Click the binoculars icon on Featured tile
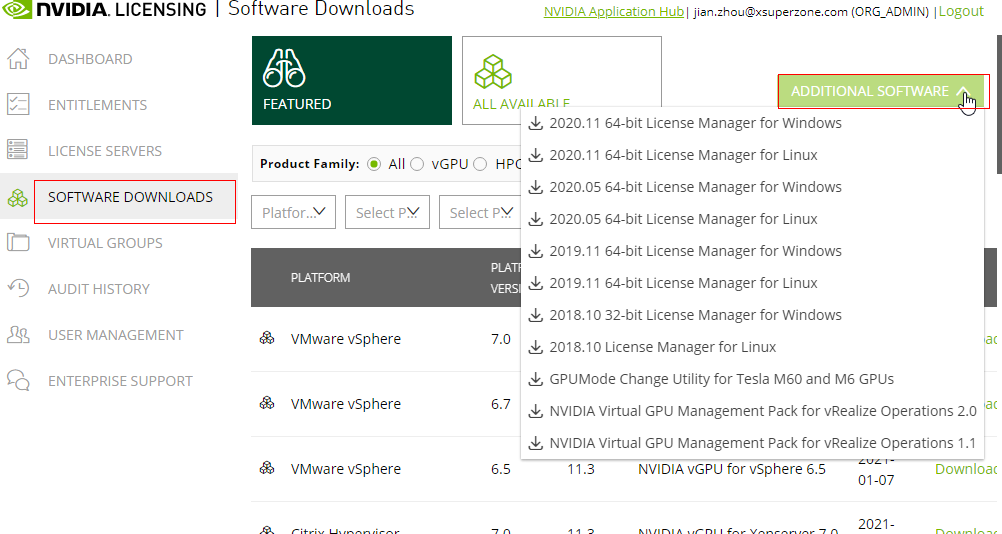This screenshot has height=534, width=1002. coord(284,69)
